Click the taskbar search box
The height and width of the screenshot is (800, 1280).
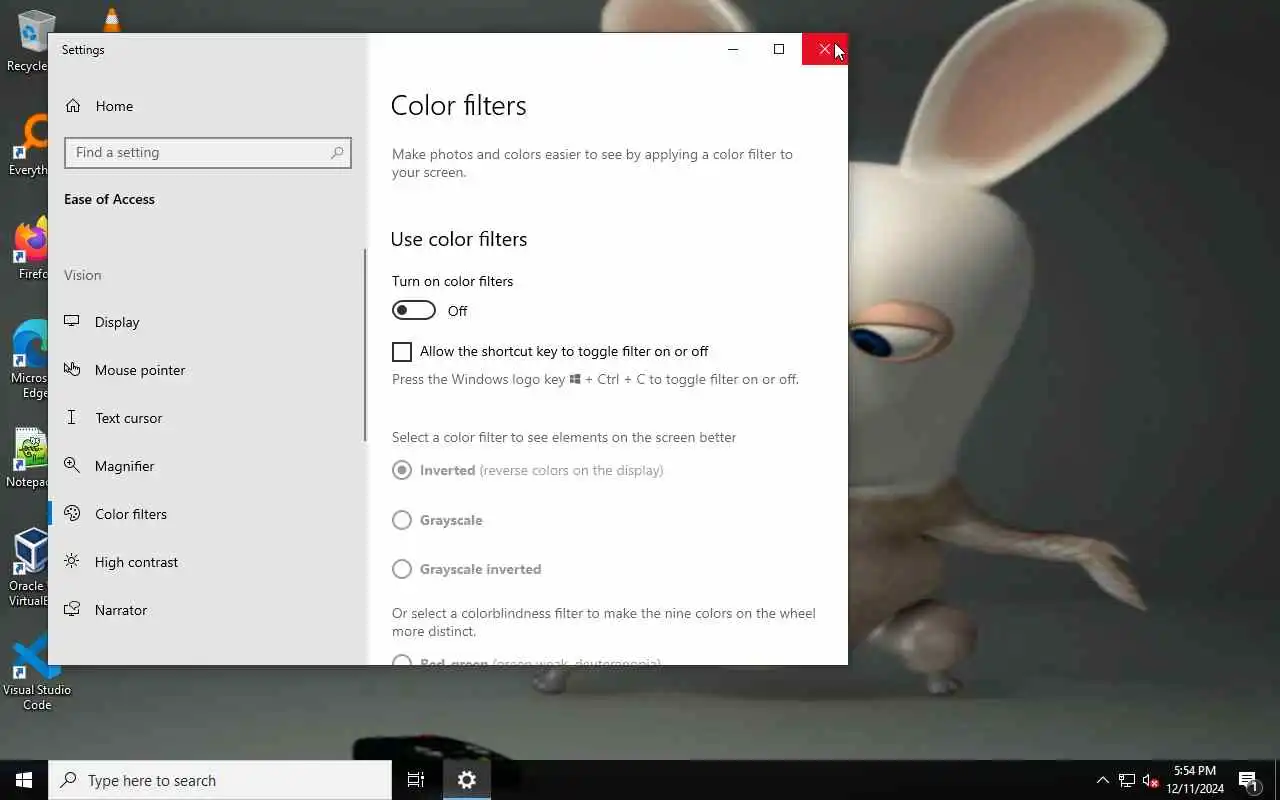[220, 780]
